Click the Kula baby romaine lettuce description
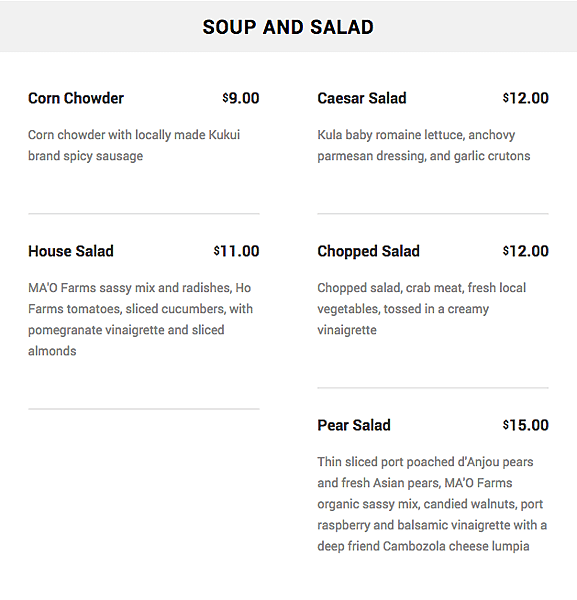This screenshot has width=577, height=600. click(x=424, y=145)
